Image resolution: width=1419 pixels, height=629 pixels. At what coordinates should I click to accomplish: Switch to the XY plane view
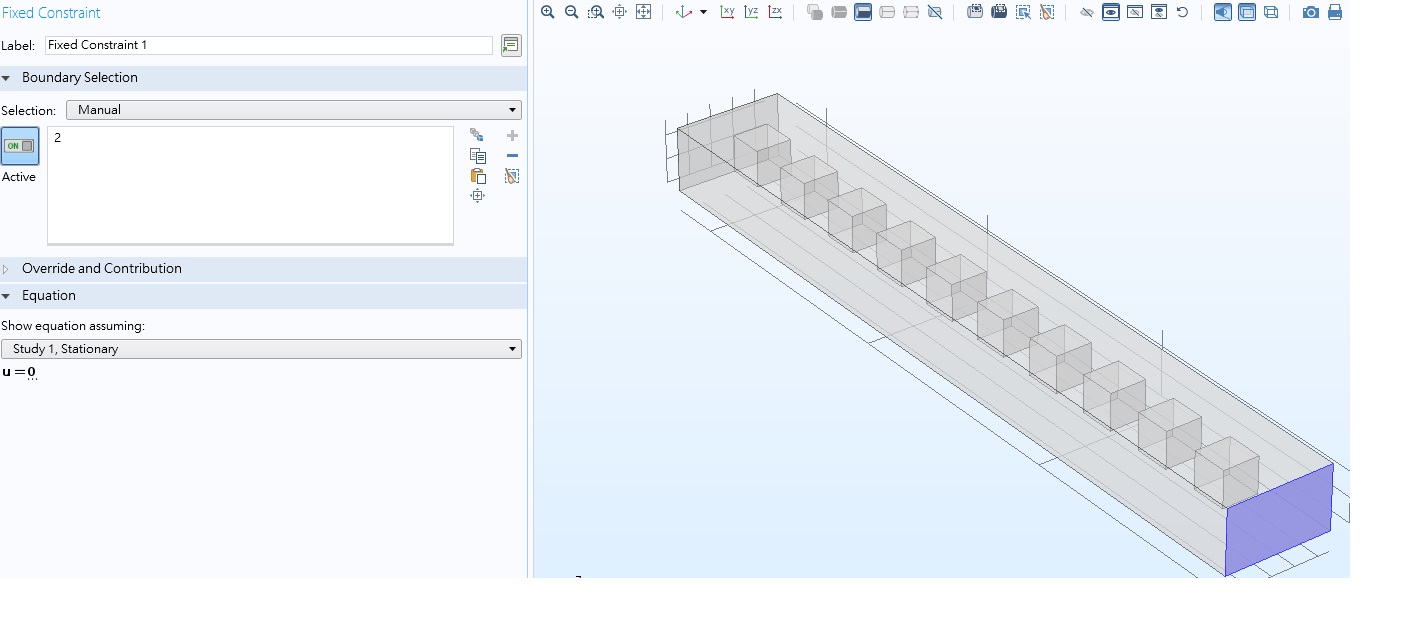pos(727,12)
